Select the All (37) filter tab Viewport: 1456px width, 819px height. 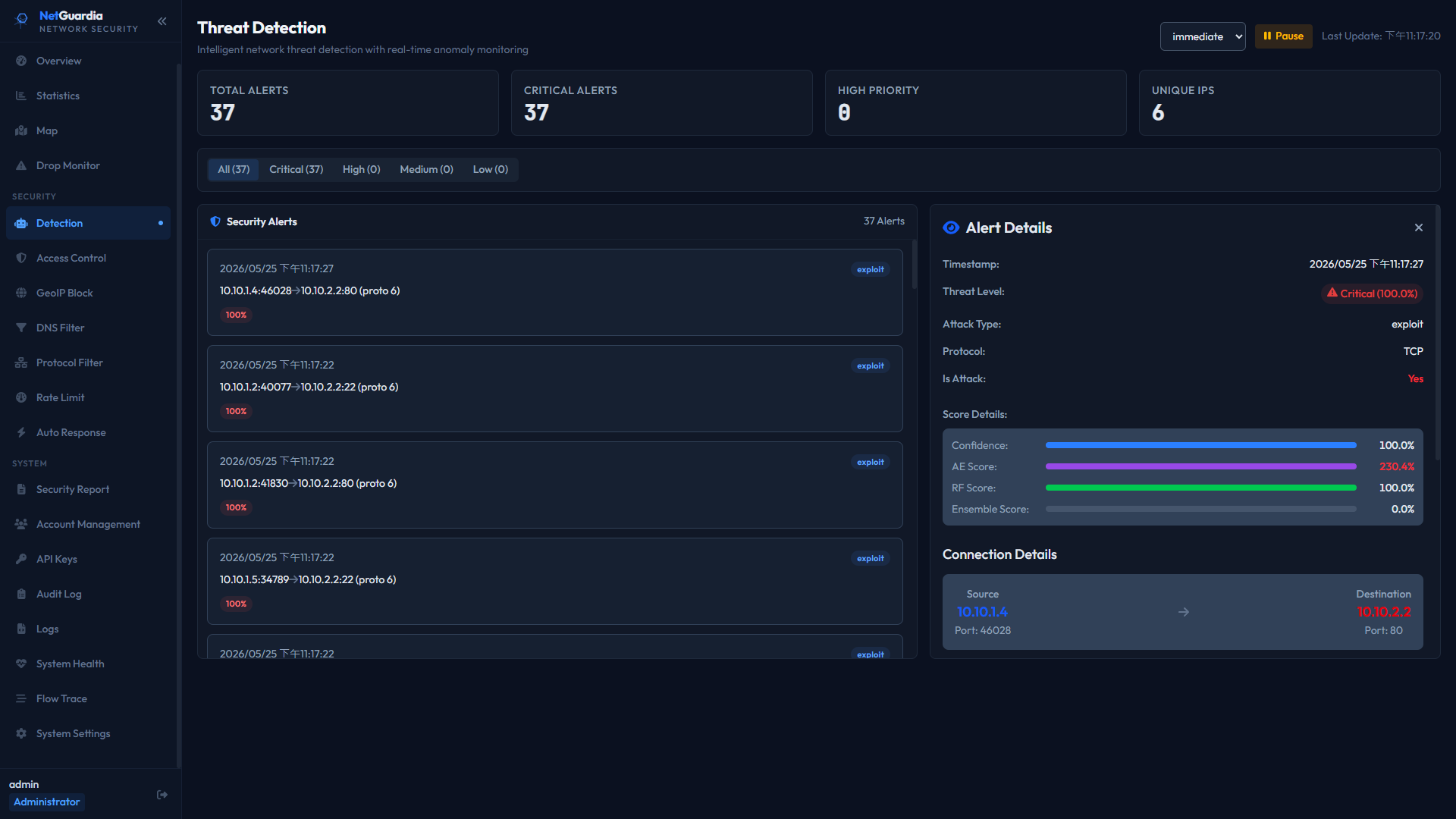234,169
